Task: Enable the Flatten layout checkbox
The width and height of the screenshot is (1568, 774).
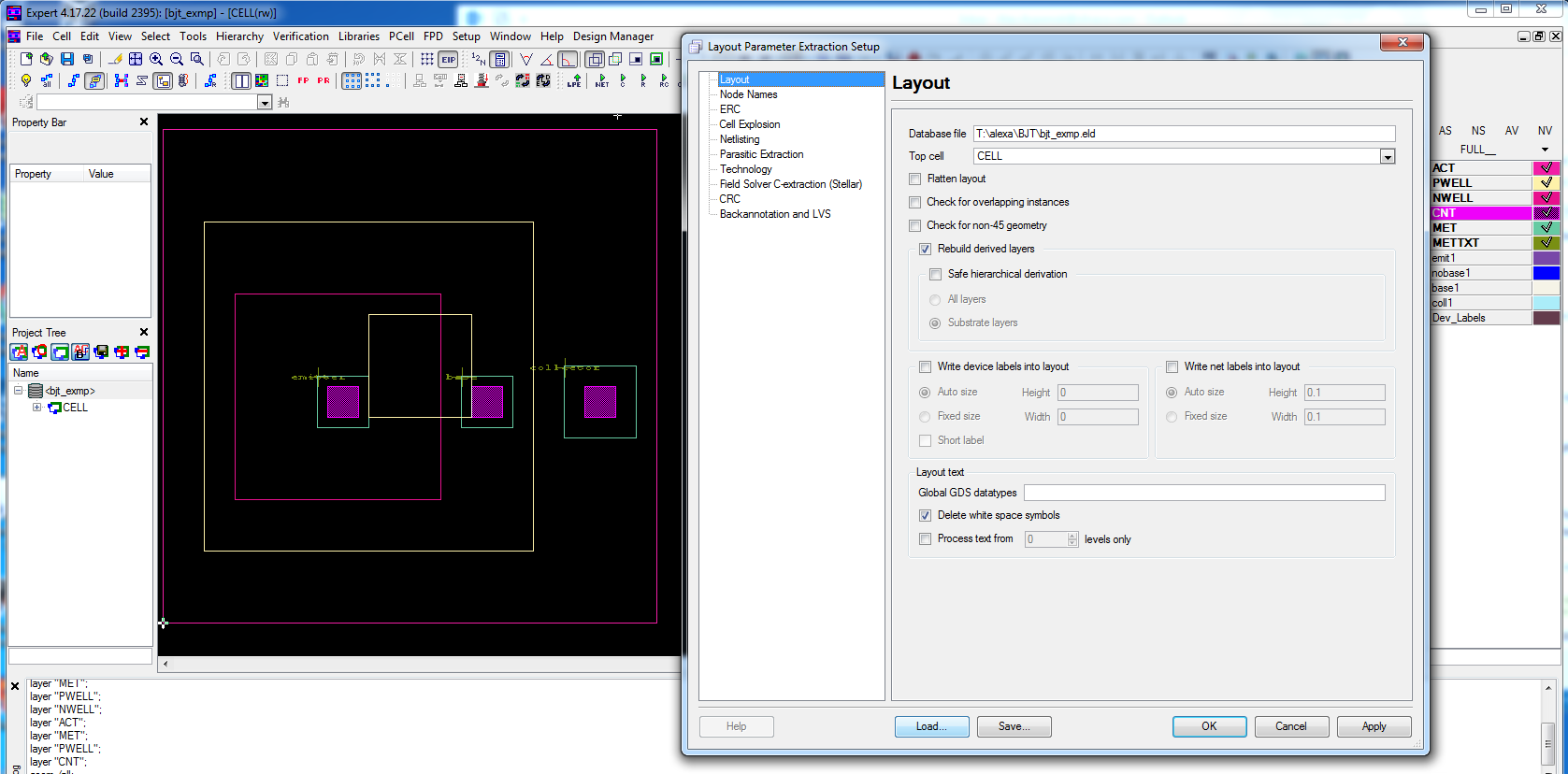Action: pyautogui.click(x=915, y=179)
